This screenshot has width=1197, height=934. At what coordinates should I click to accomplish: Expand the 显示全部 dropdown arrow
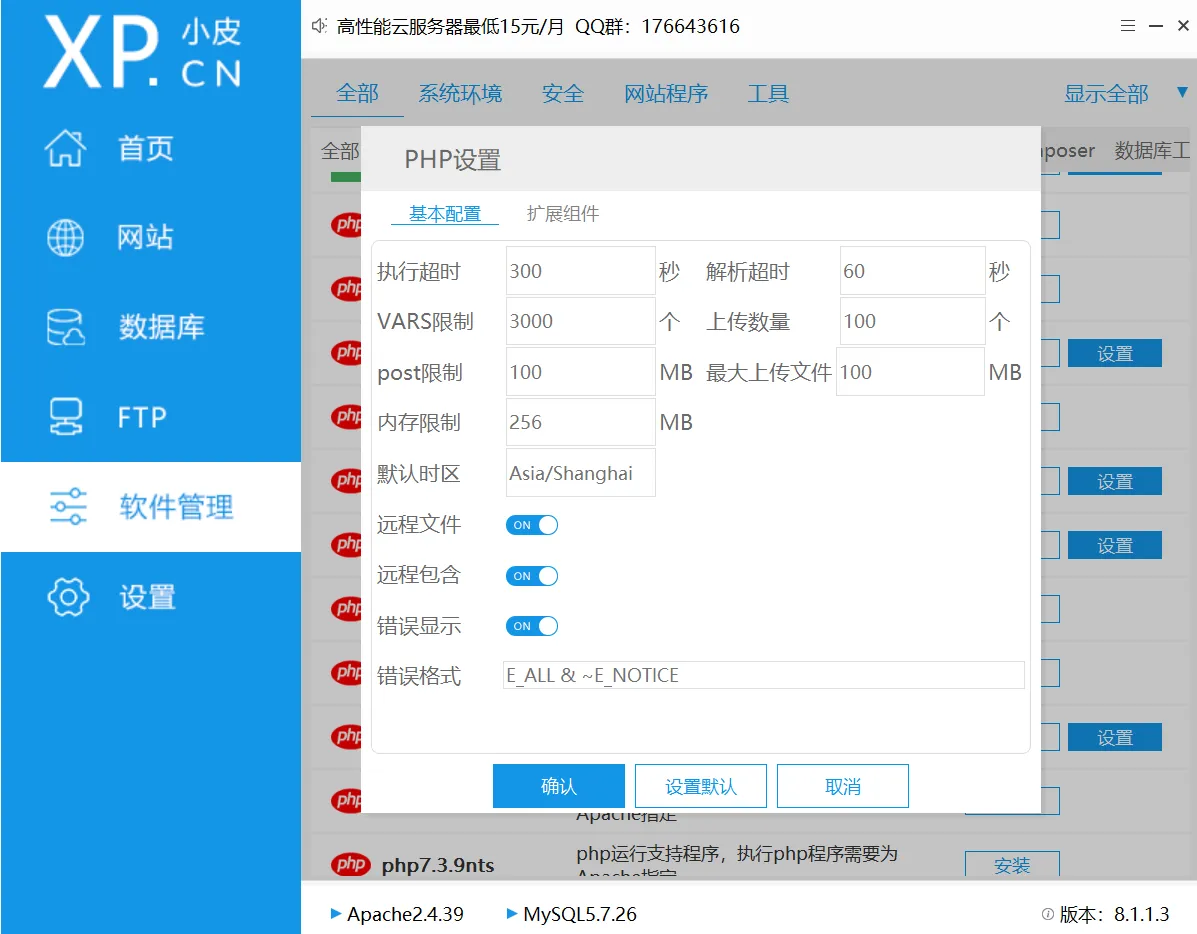(1181, 93)
